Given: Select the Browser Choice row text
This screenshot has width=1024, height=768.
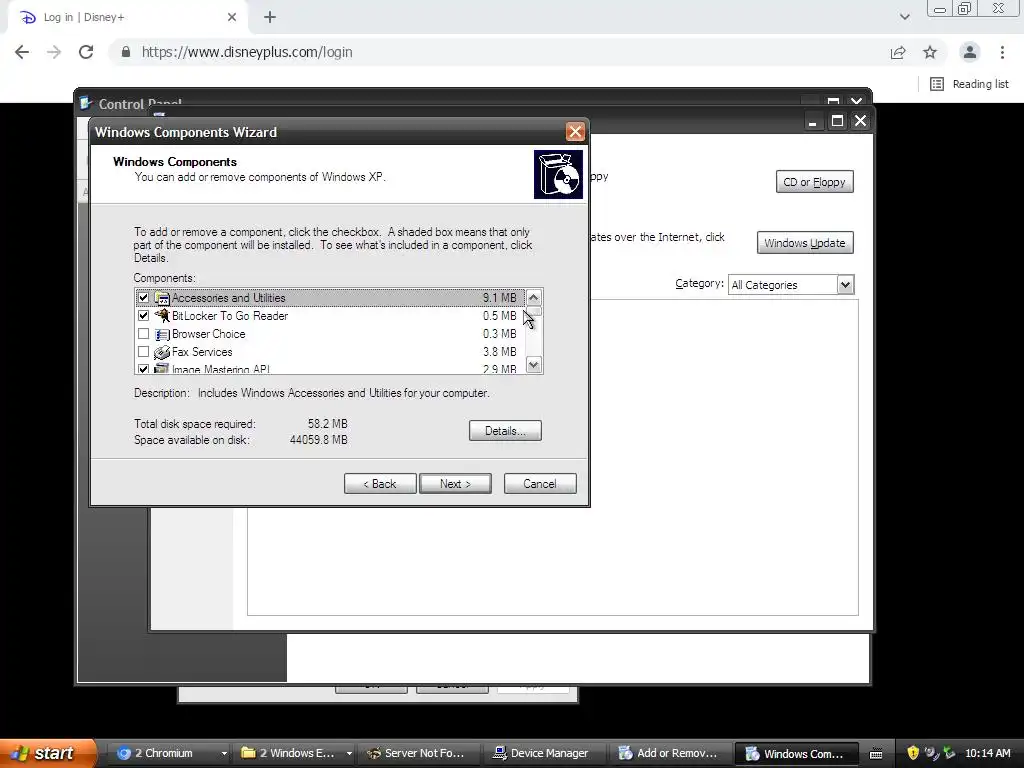Looking at the screenshot, I should click(x=208, y=334).
